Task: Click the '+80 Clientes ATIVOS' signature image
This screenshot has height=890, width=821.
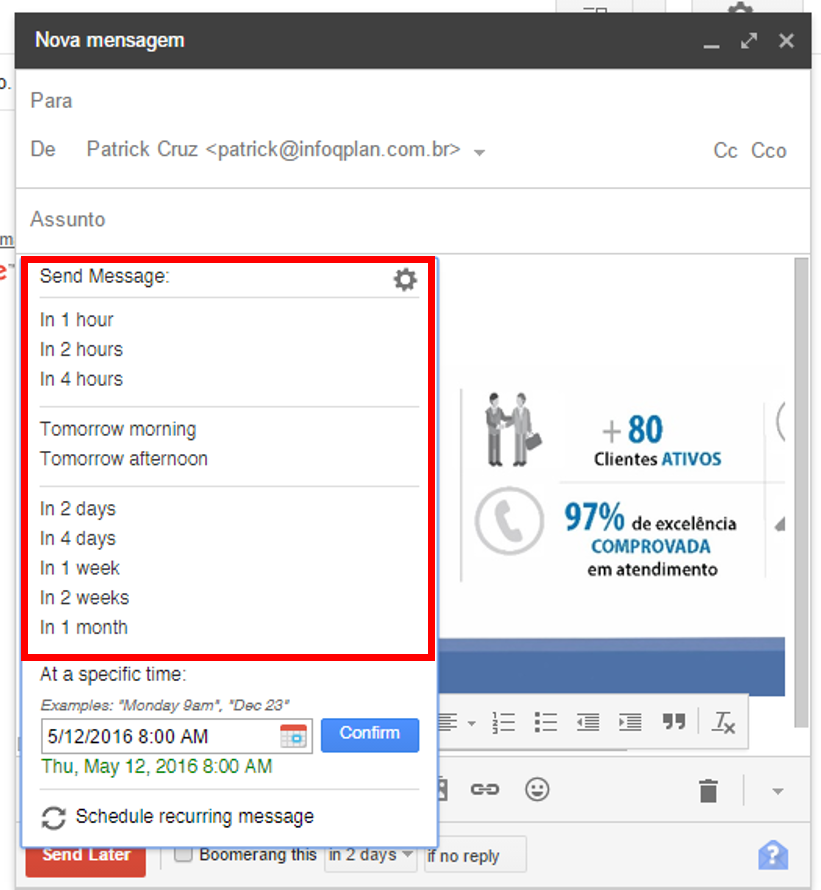Action: (659, 439)
